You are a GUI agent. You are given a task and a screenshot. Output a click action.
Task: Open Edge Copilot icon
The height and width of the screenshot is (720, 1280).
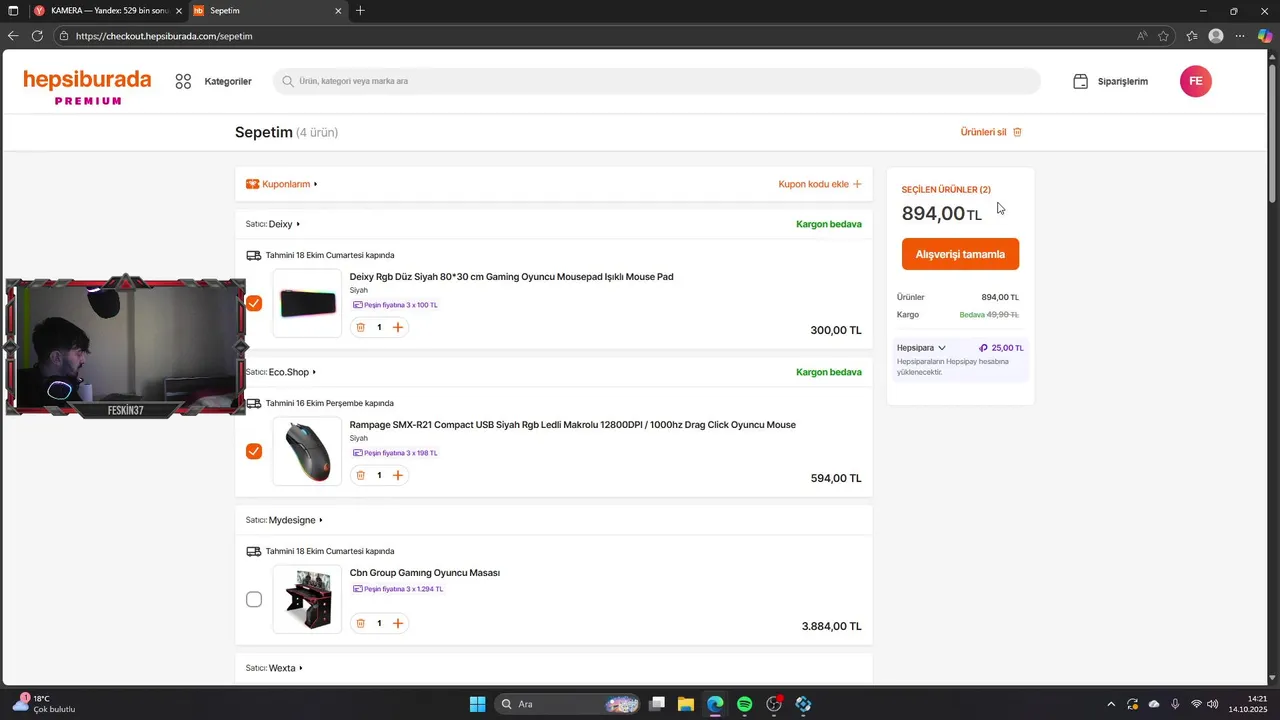coord(1265,36)
